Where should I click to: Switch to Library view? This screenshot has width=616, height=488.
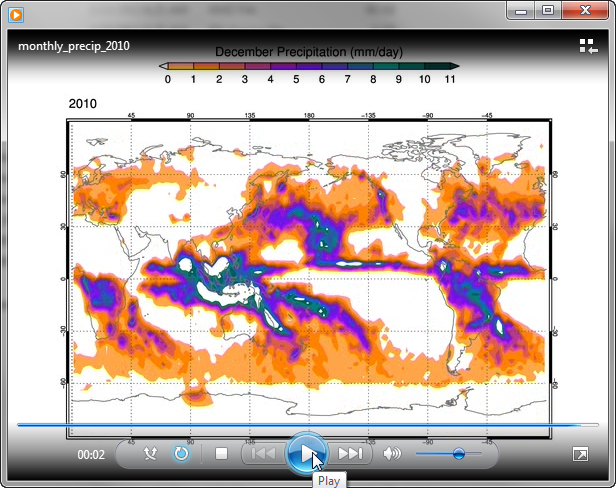[587, 46]
